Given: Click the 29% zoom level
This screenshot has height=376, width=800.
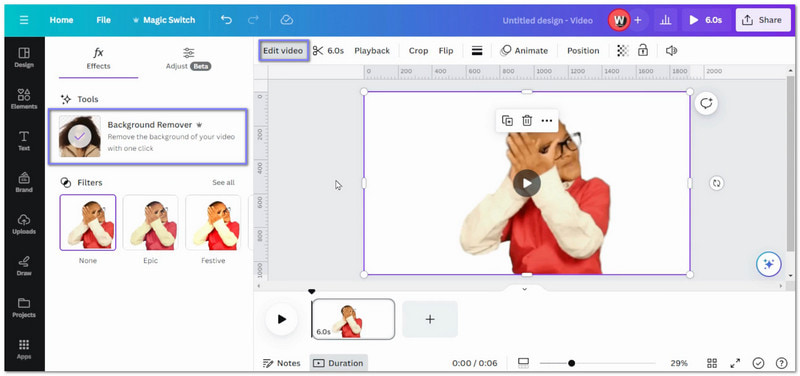Looking at the screenshot, I should click(x=679, y=363).
